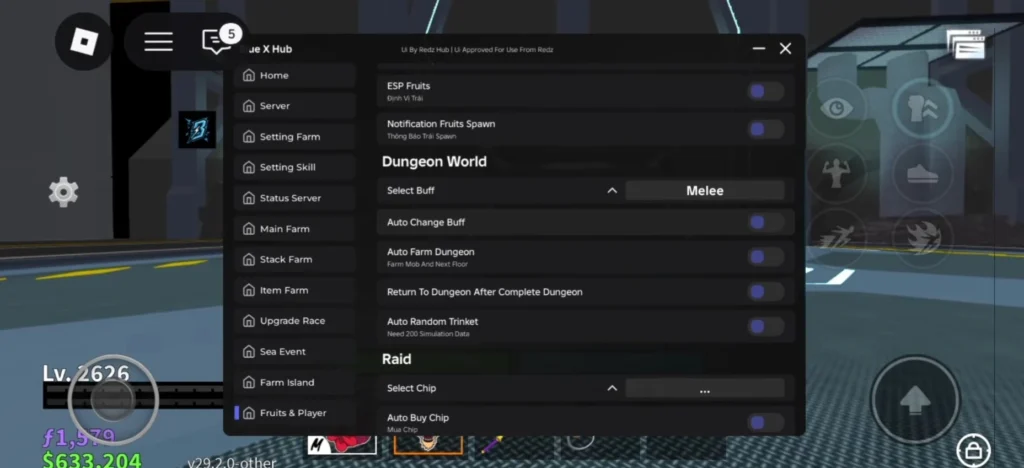Enable the ESP Fruits toggle
This screenshot has height=468, width=1024.
[x=766, y=91]
